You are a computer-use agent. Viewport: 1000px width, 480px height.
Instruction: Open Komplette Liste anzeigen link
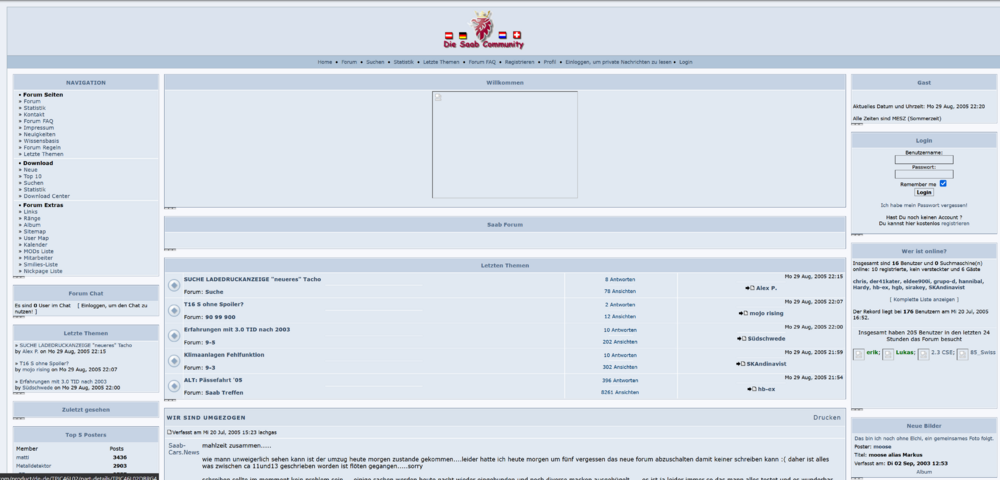click(923, 299)
